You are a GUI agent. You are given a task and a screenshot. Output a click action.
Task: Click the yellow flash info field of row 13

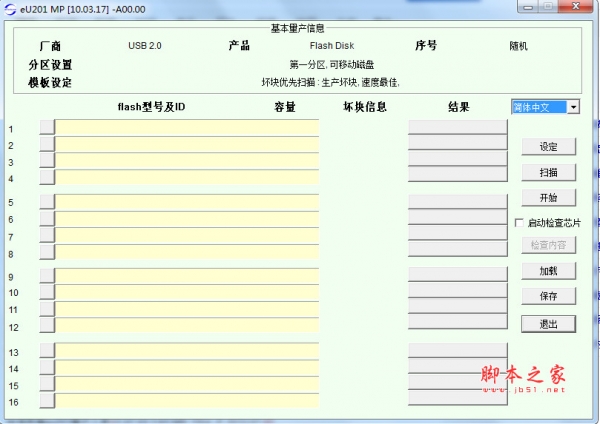point(187,351)
